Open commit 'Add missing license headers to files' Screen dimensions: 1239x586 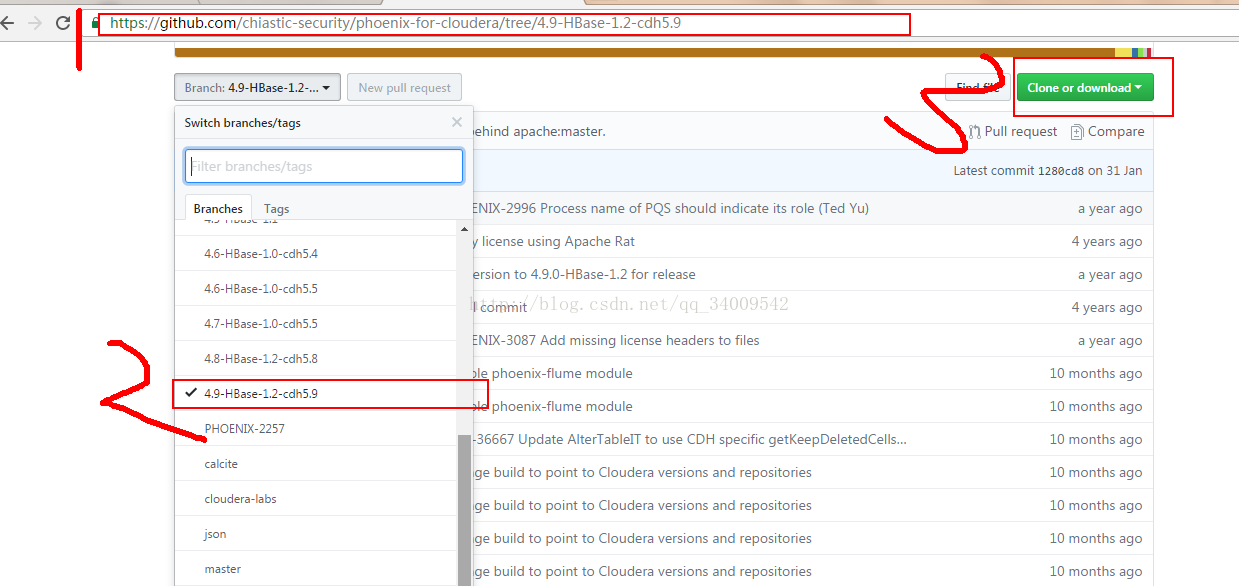click(614, 340)
